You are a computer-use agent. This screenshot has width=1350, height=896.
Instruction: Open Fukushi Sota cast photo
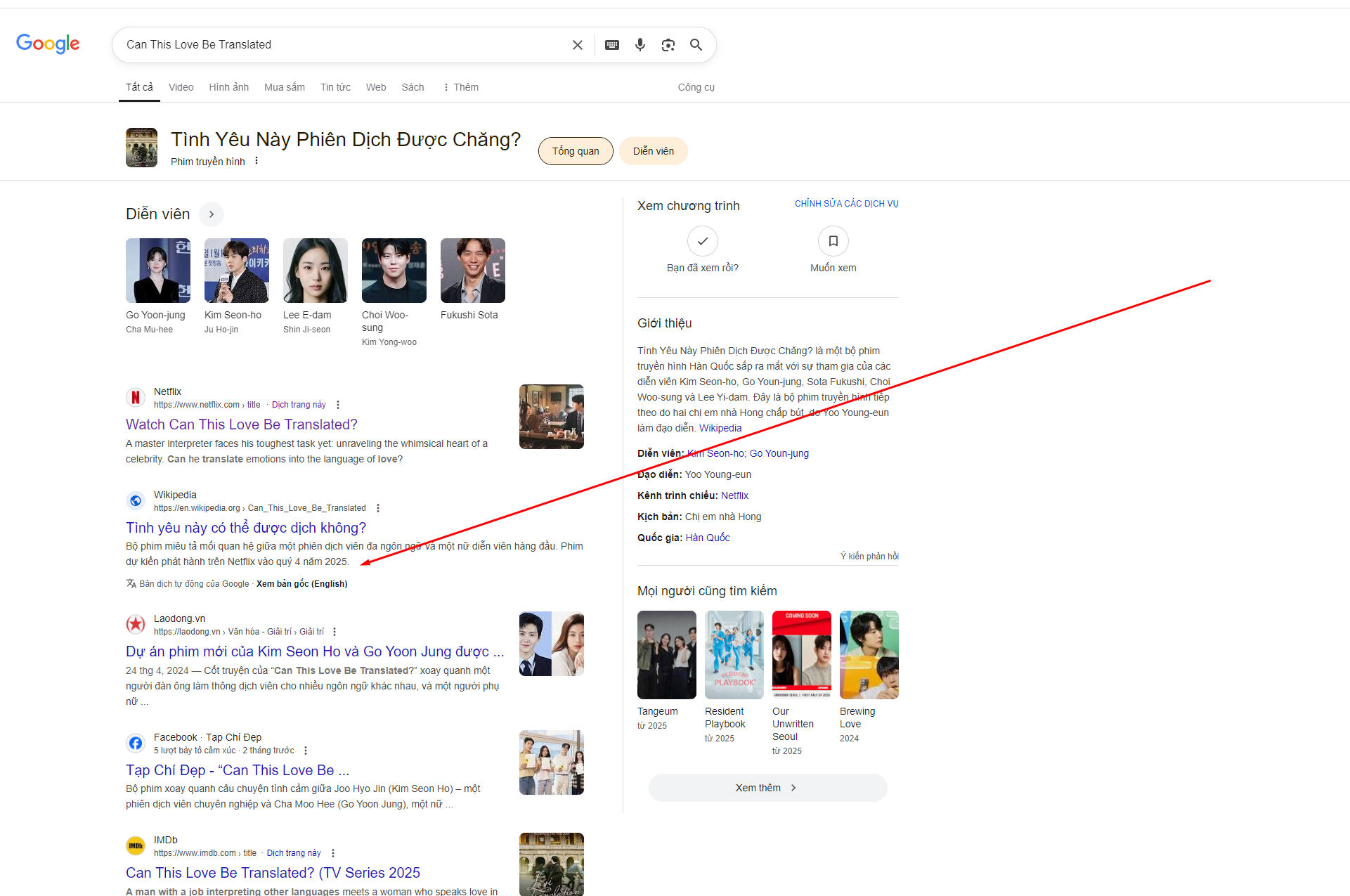coord(473,271)
